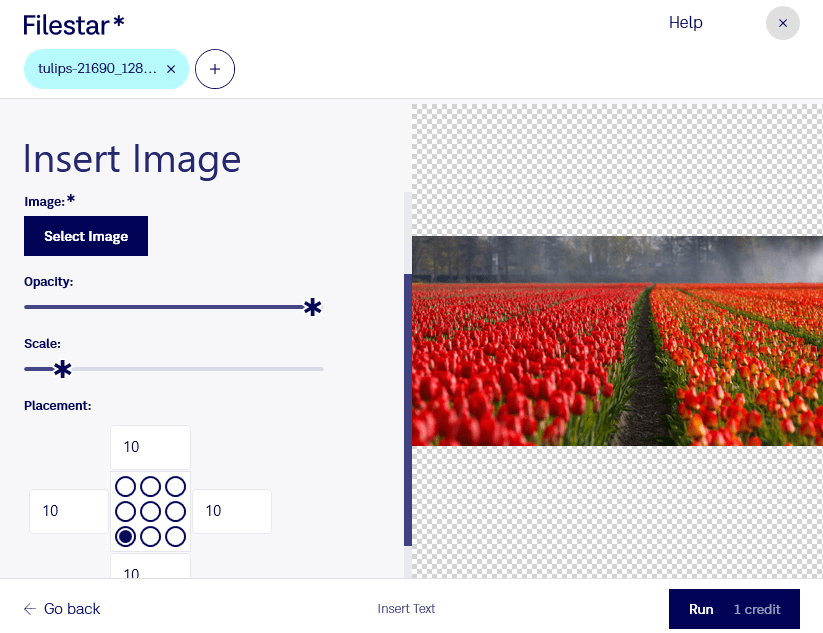This screenshot has width=823, height=633.
Task: Open the Help link
Action: pyautogui.click(x=685, y=23)
